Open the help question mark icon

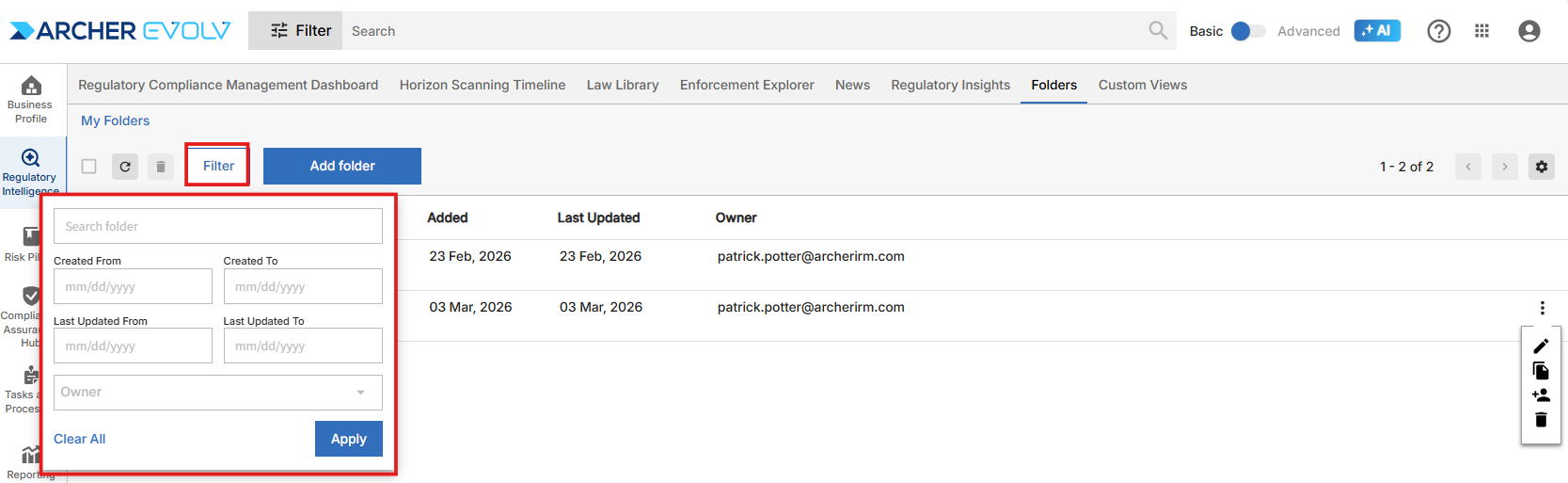pos(1438,31)
